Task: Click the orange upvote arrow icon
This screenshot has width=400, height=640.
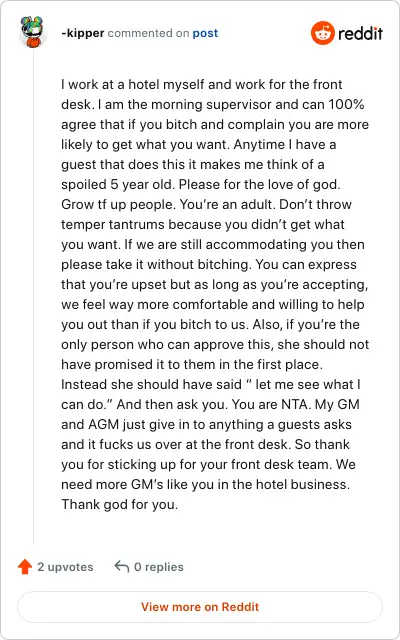Action: pos(25,567)
